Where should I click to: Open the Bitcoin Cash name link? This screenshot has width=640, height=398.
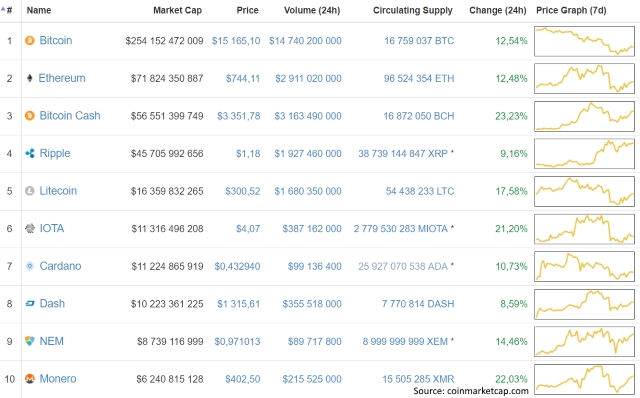pyautogui.click(x=70, y=116)
